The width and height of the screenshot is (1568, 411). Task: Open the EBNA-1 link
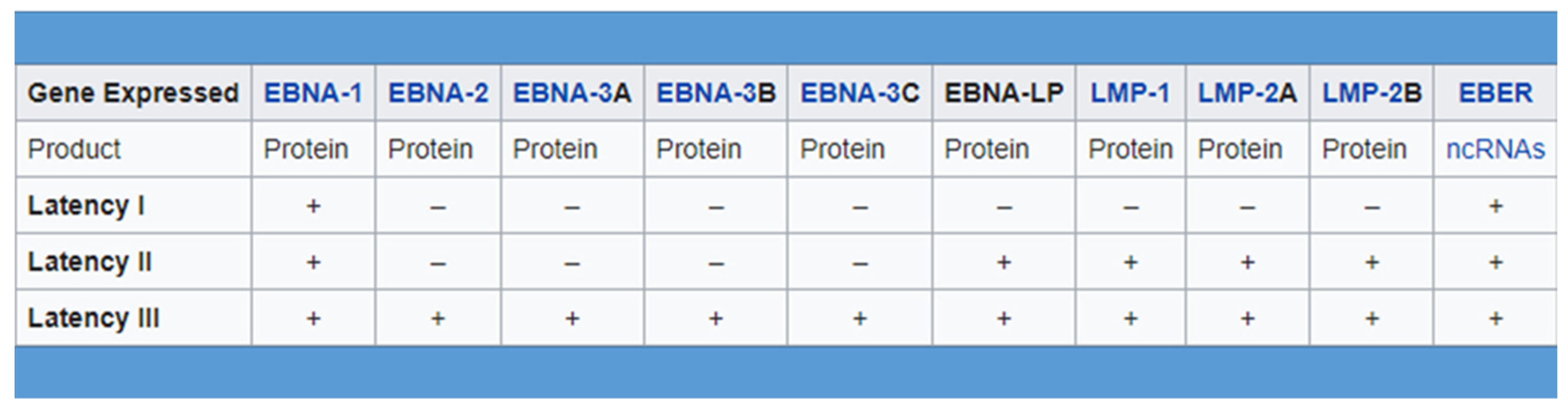[x=313, y=93]
